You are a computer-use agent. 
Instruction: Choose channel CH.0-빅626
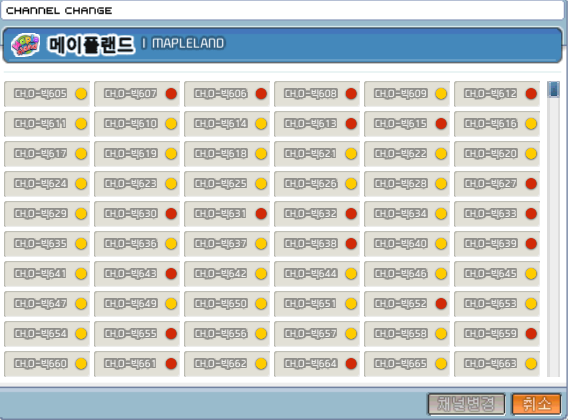[x=317, y=184]
